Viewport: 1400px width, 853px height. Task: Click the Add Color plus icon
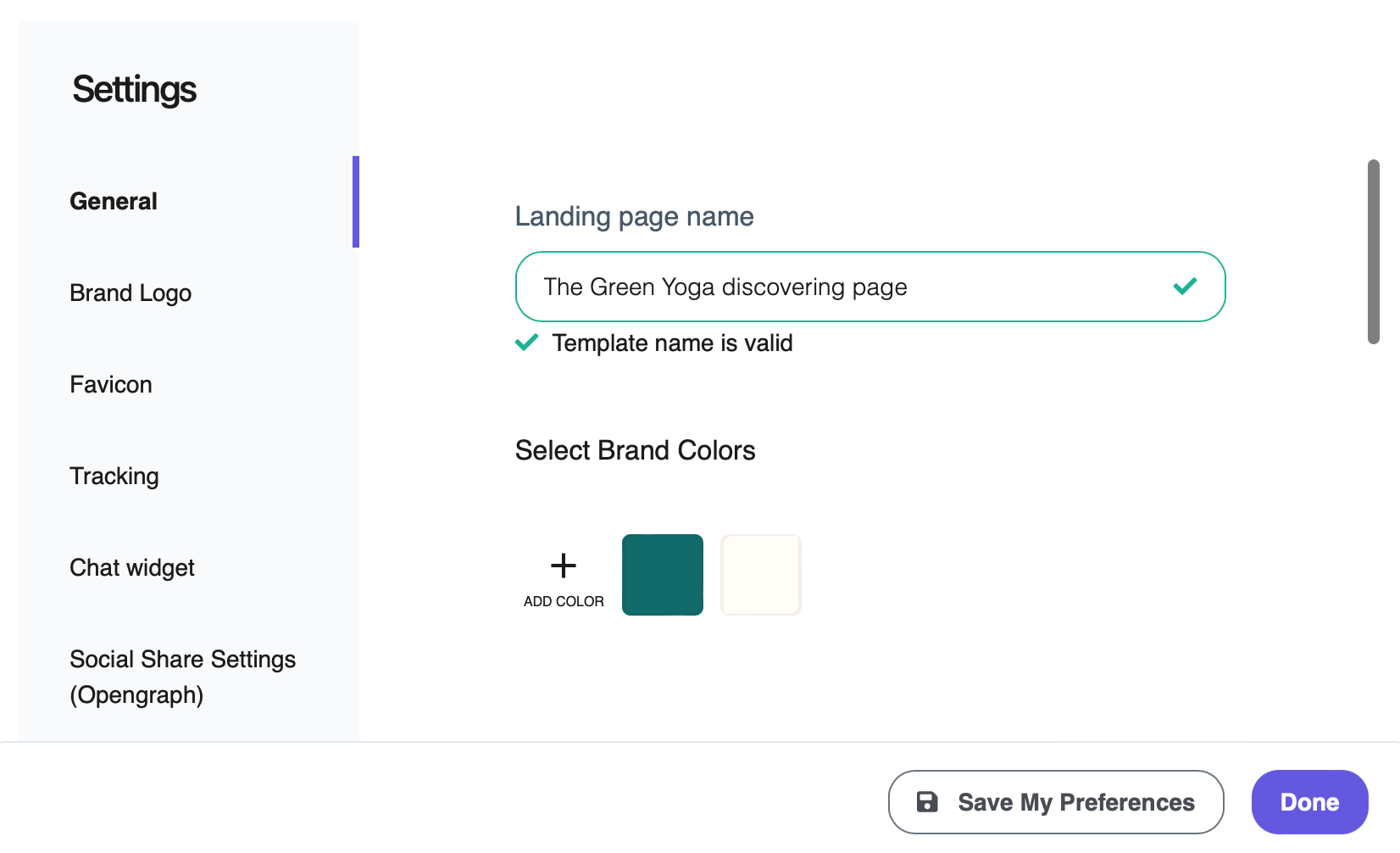tap(562, 565)
